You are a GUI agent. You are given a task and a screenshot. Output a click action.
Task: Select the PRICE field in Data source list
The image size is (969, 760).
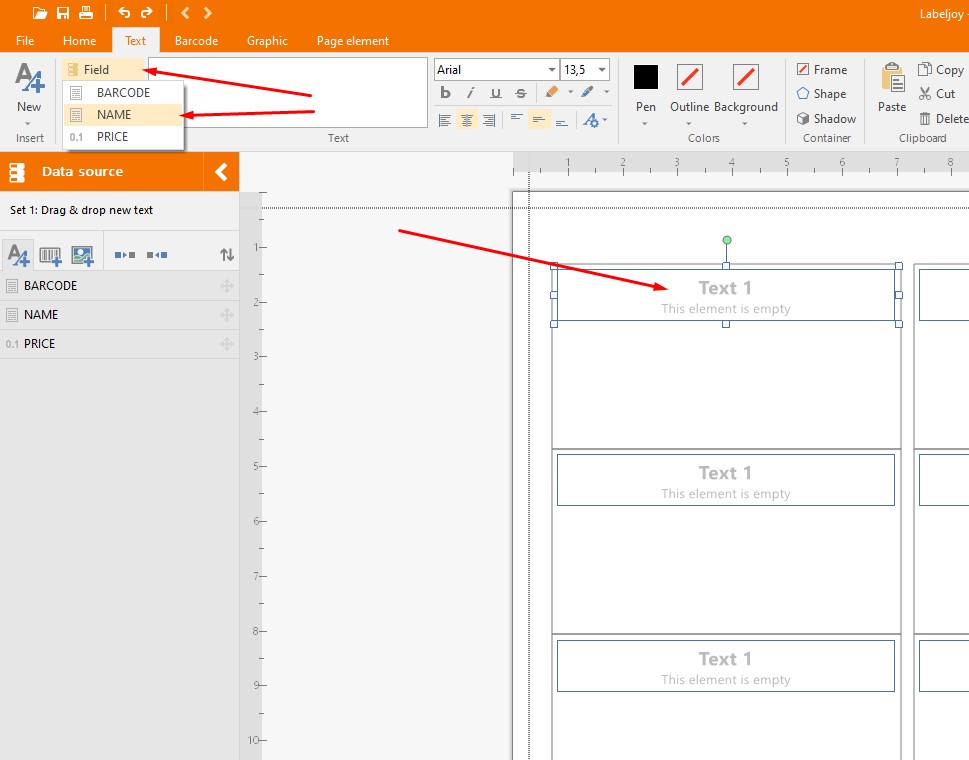pos(40,344)
